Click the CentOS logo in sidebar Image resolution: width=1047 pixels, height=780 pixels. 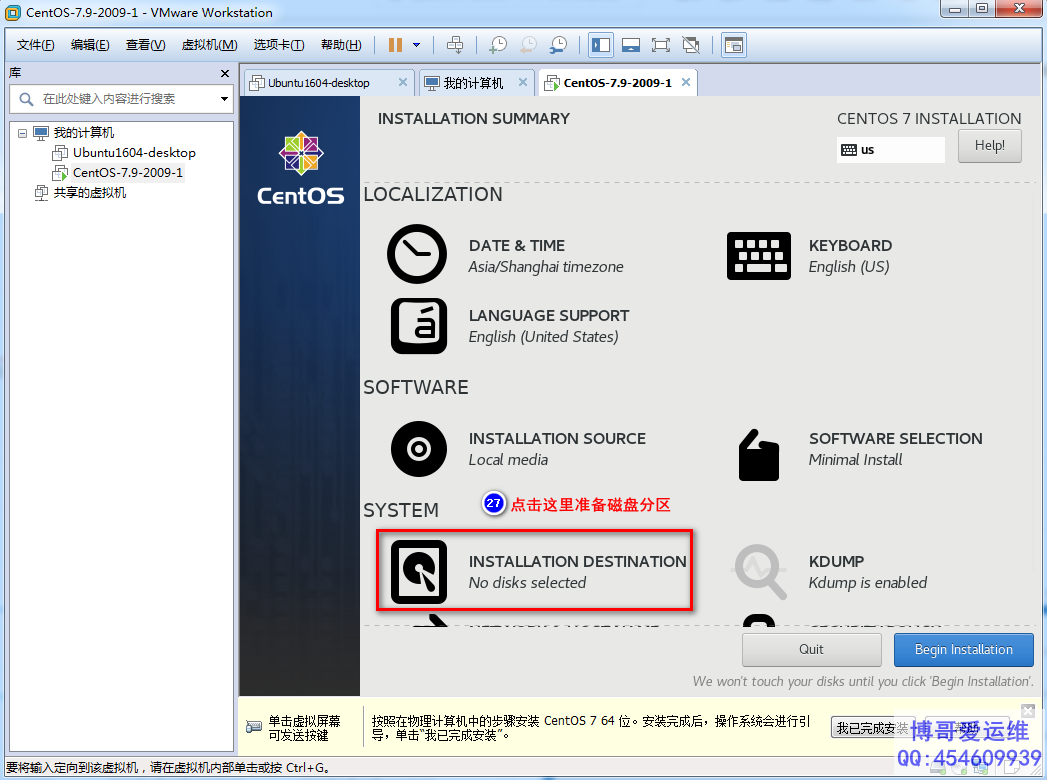click(x=301, y=168)
